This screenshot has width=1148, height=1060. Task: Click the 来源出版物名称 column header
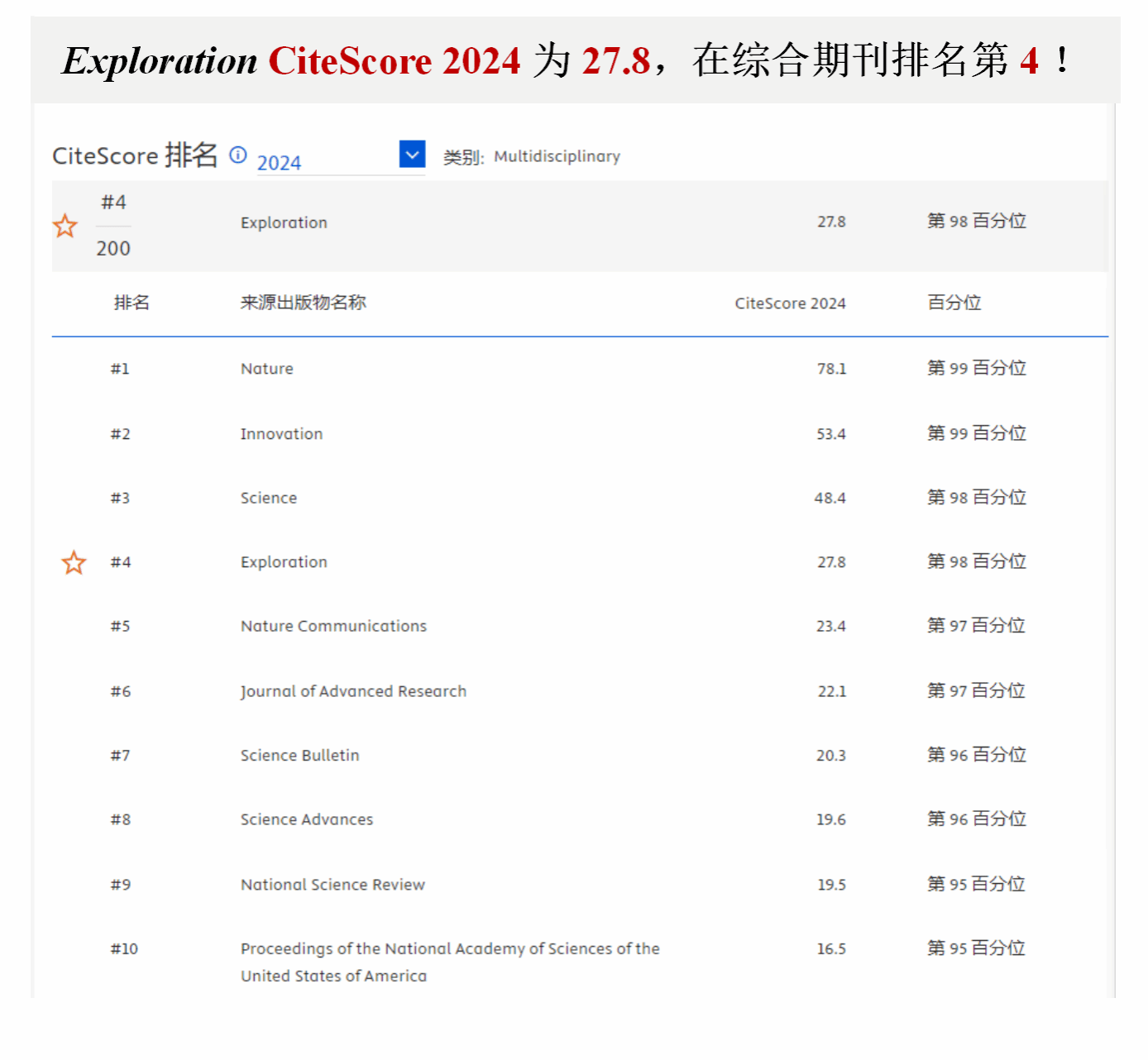click(303, 303)
